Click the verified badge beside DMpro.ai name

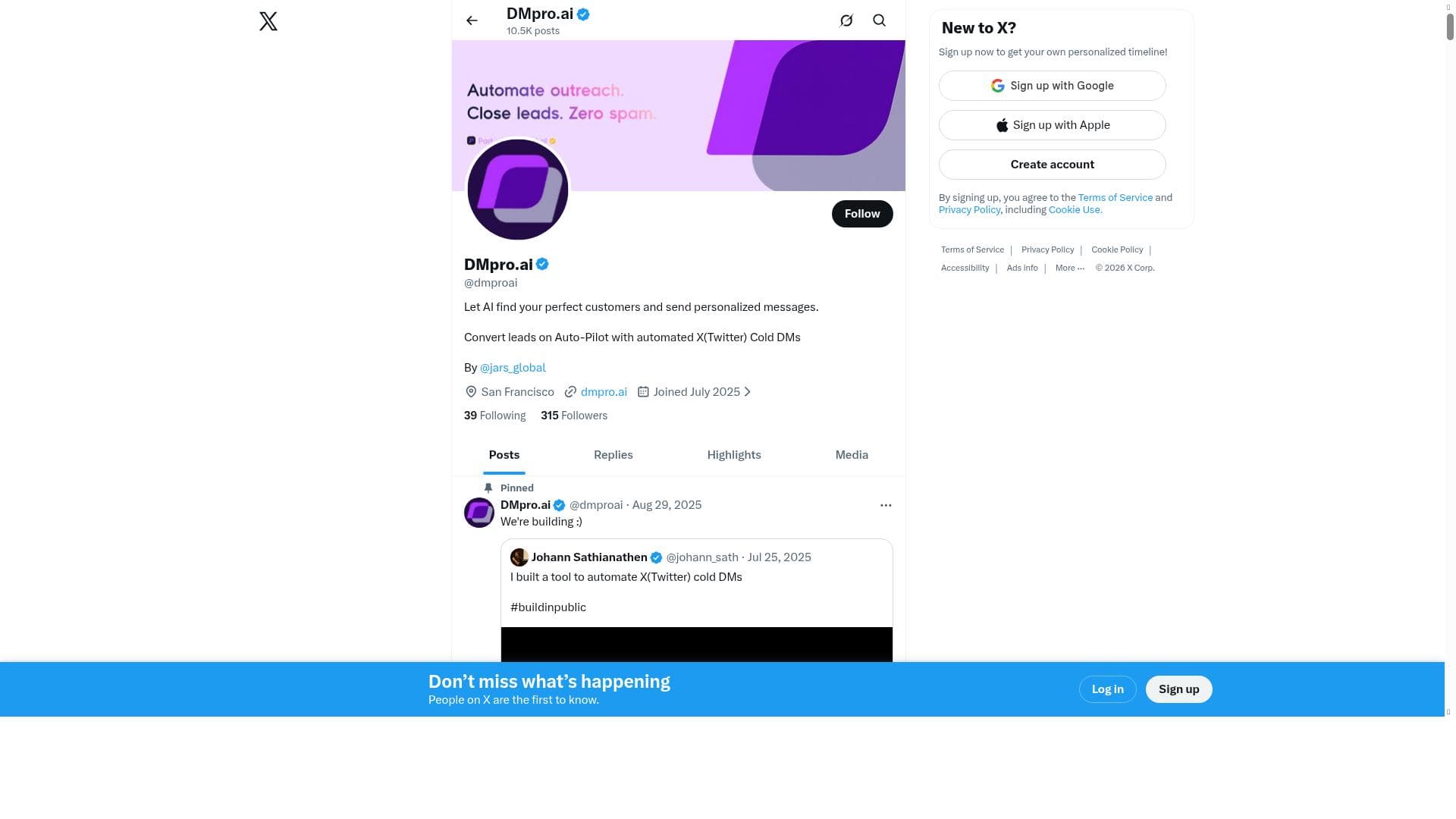542,265
